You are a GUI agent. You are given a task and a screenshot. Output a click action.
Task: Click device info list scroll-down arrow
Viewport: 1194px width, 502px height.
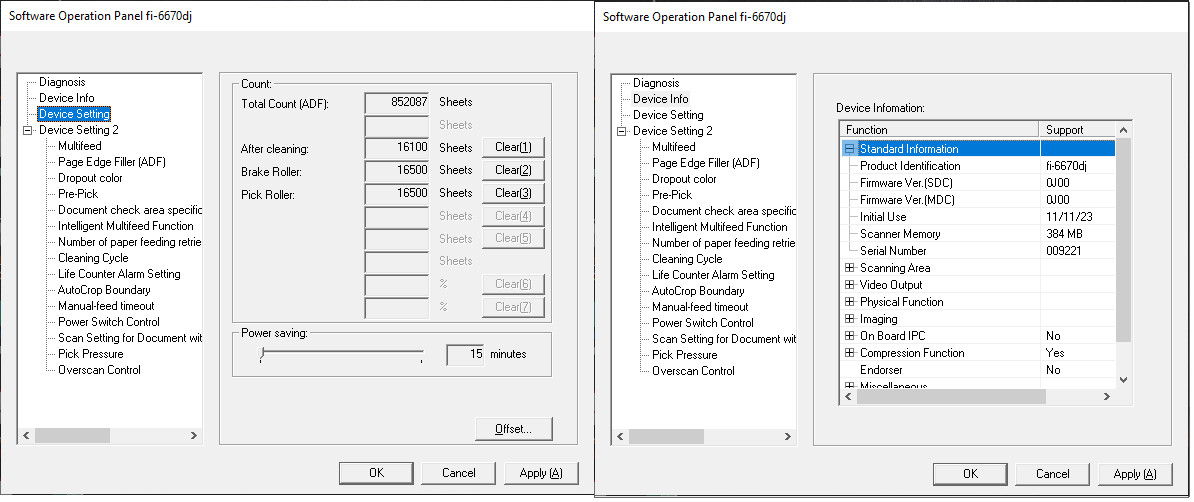click(1123, 379)
